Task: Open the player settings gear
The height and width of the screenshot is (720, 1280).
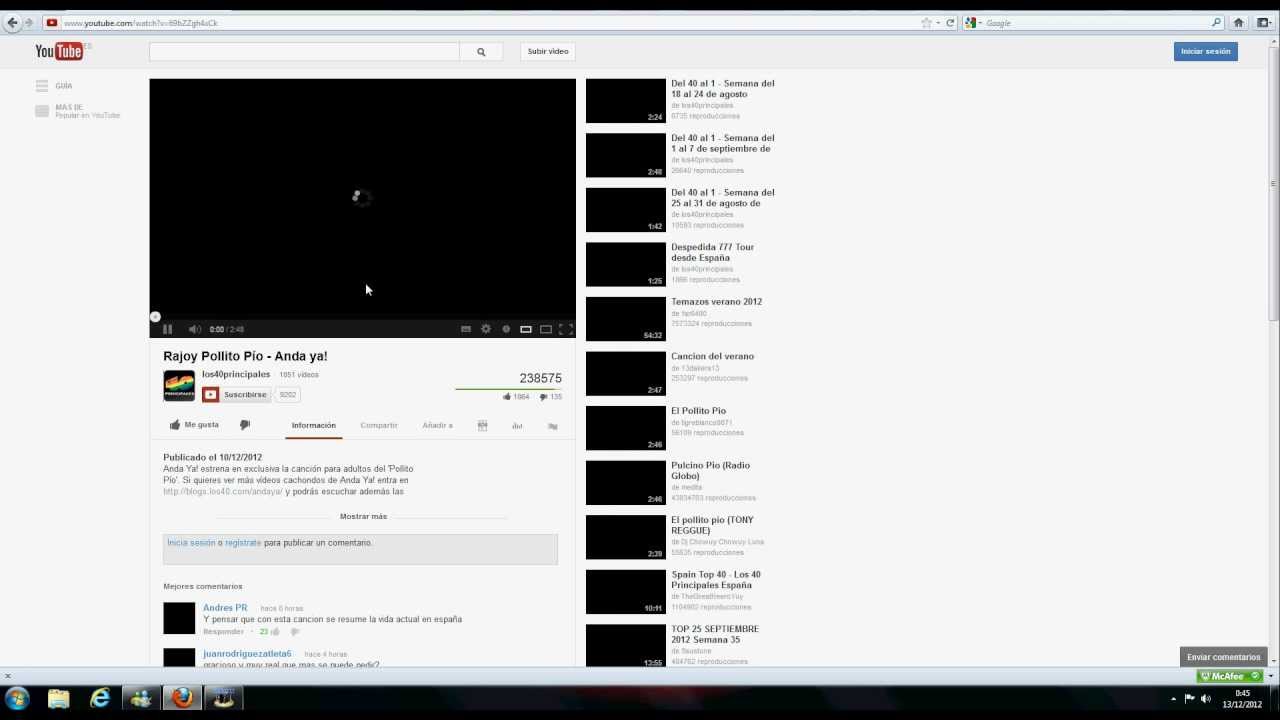Action: tap(486, 329)
